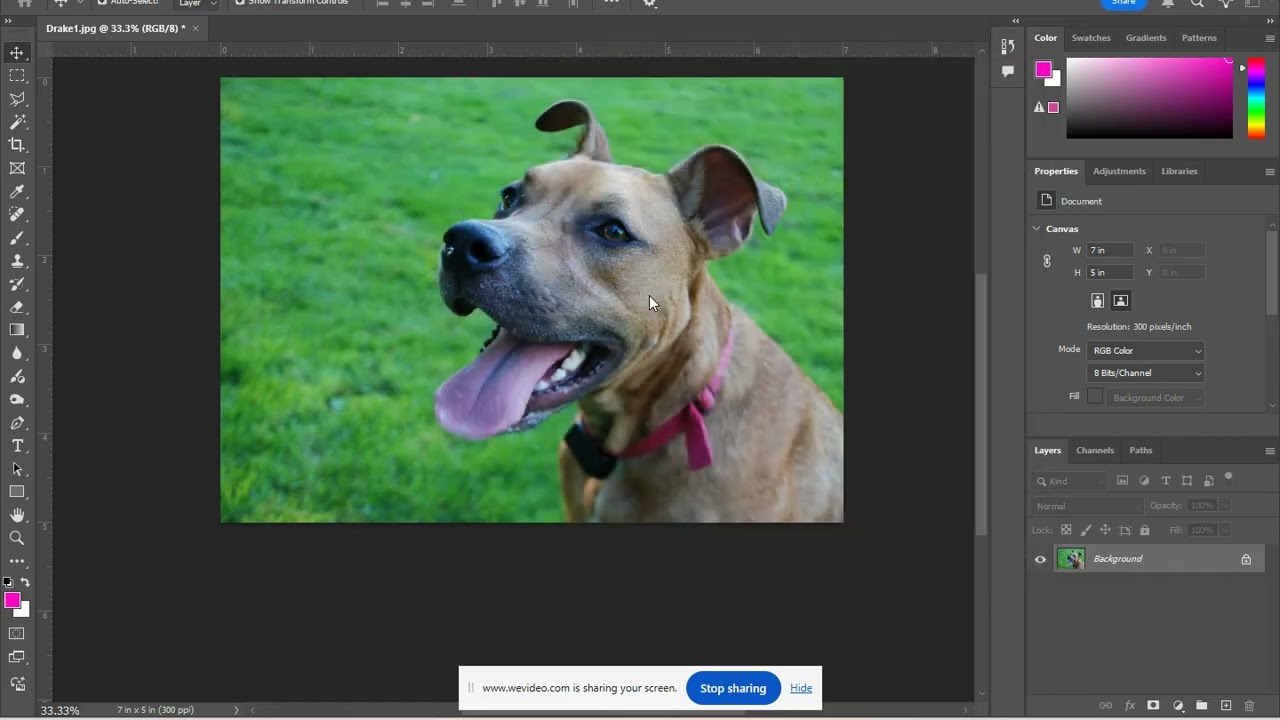
Task: Open the layer styles fx menu
Action: click(1130, 705)
